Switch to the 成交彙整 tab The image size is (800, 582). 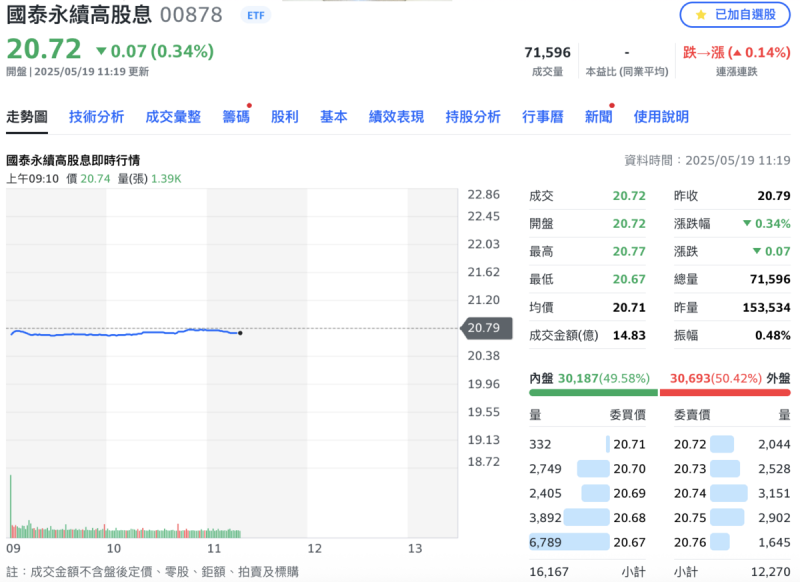coord(173,117)
